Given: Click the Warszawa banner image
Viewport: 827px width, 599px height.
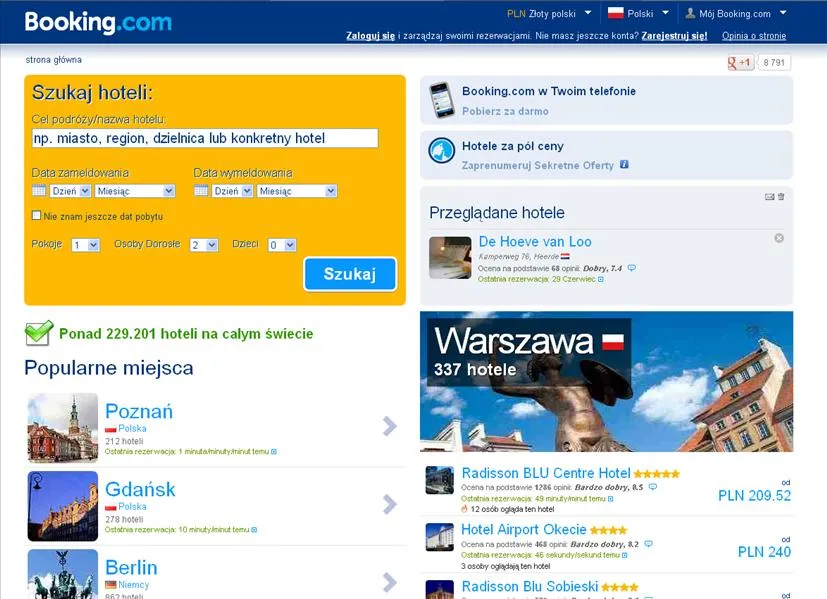Looking at the screenshot, I should [607, 381].
